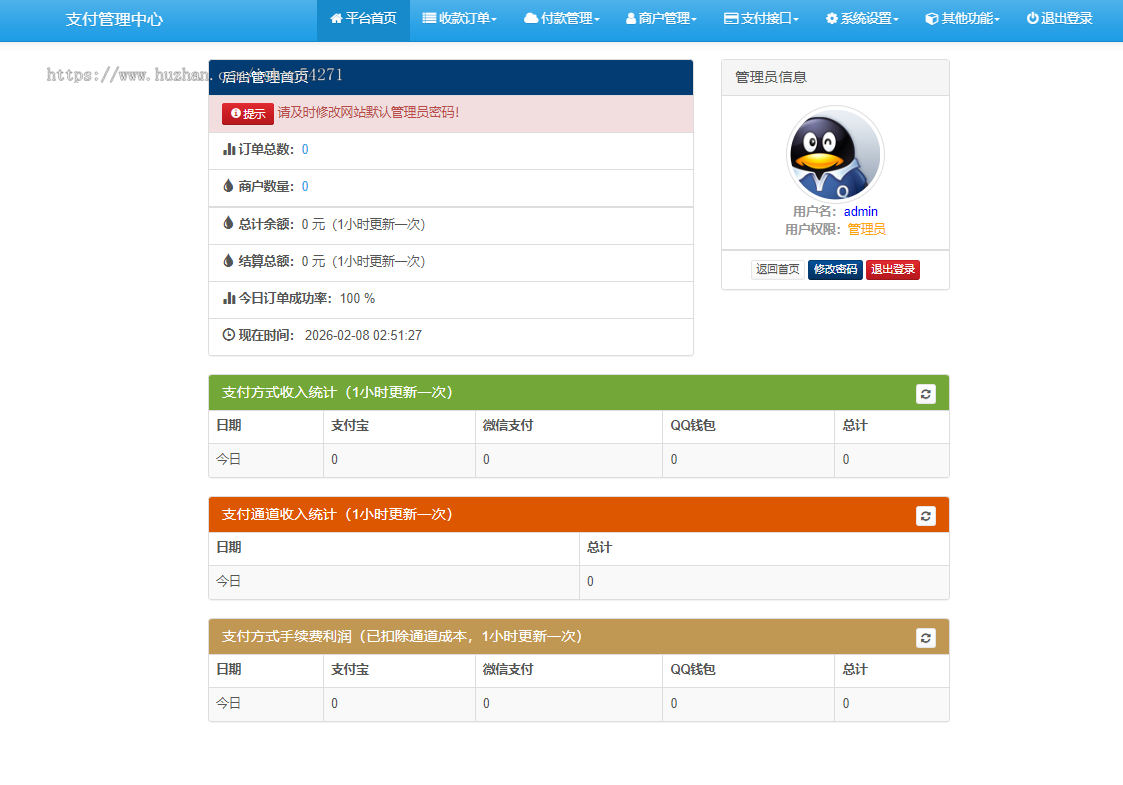Image resolution: width=1123 pixels, height=785 pixels.
Task: Refresh the 支付方式收入统计 panel
Action: 925,394
